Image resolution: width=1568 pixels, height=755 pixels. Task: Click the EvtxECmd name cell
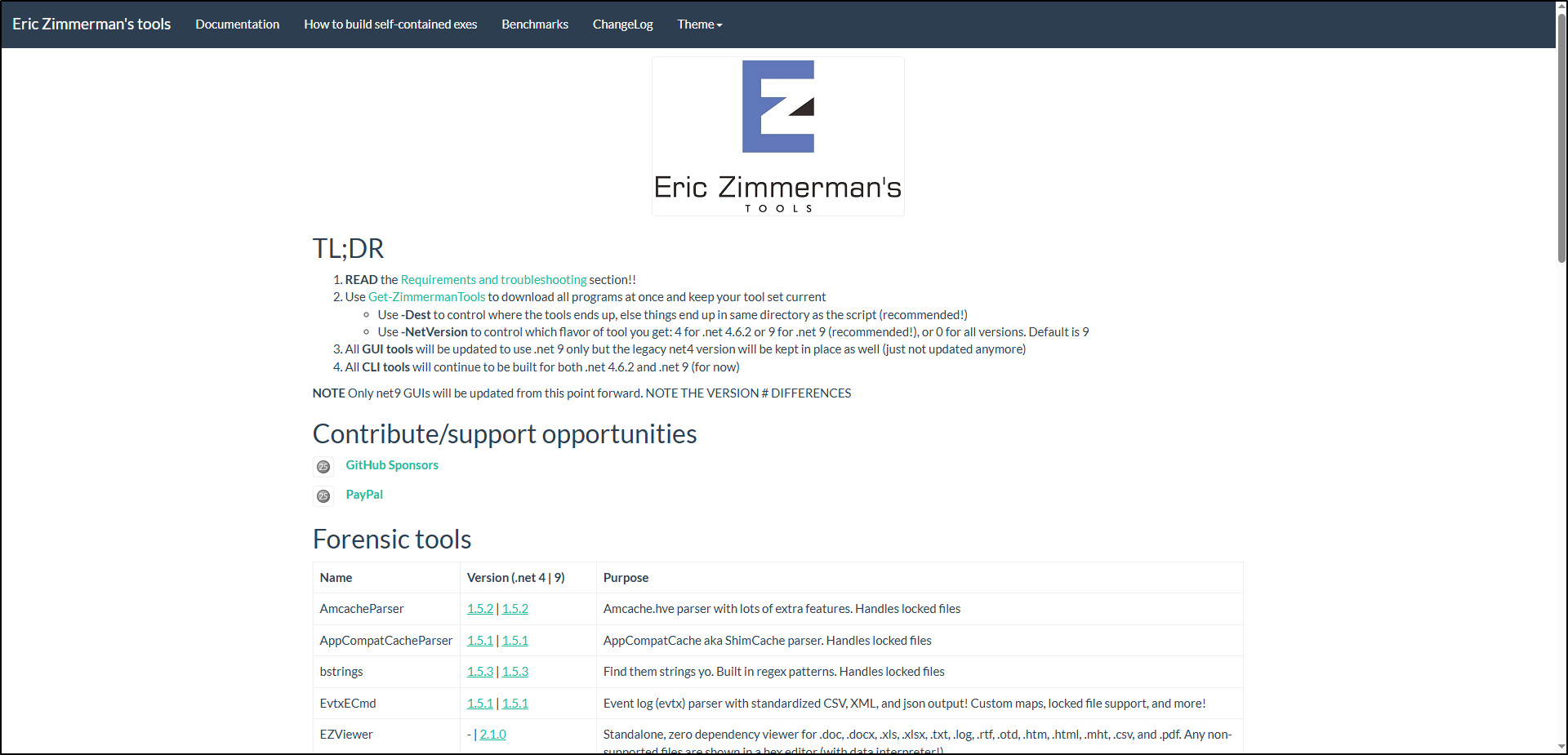click(x=386, y=704)
